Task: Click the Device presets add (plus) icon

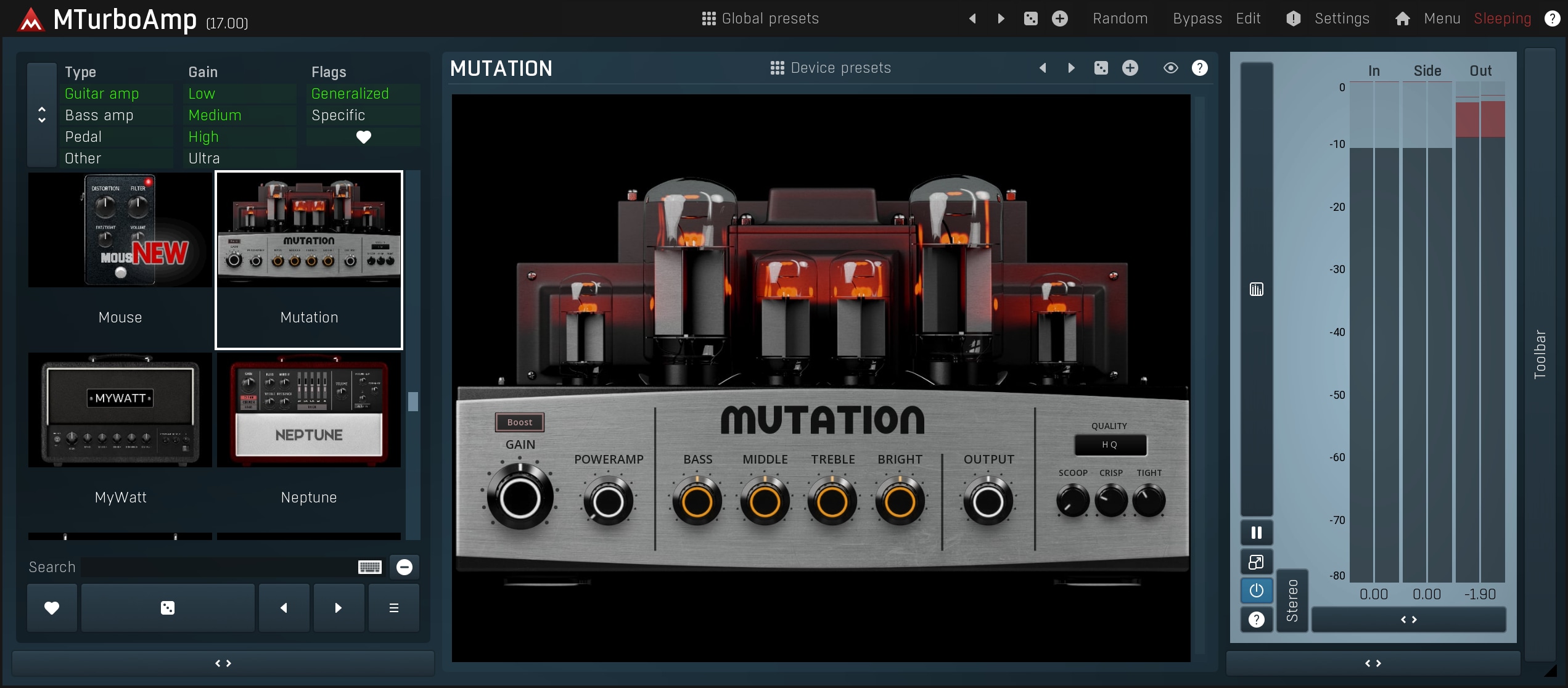Action: click(1130, 68)
